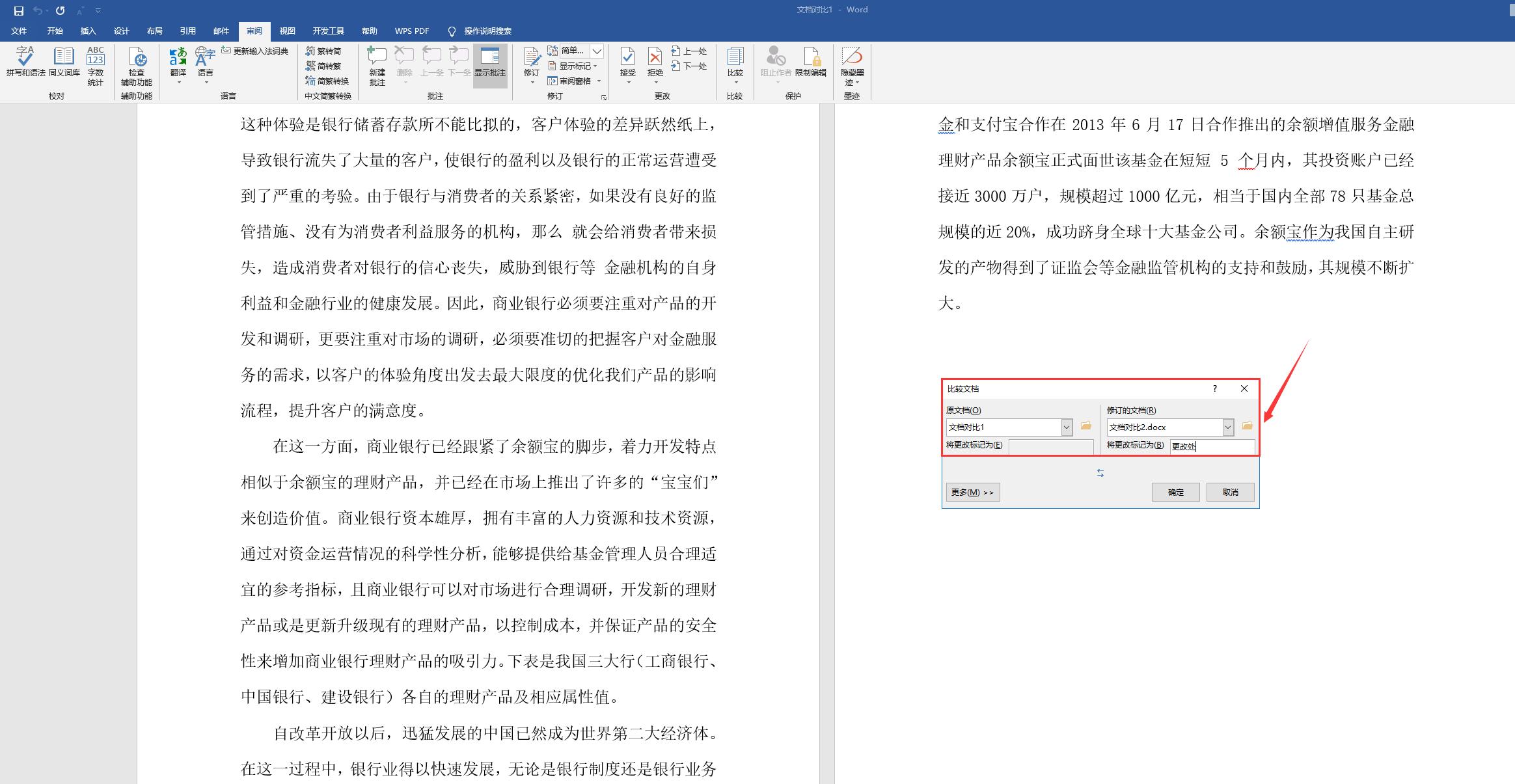Viewport: 1515px width, 784px height.
Task: Expand the 文档对比2.docx revised document dropdown
Action: pos(1227,427)
